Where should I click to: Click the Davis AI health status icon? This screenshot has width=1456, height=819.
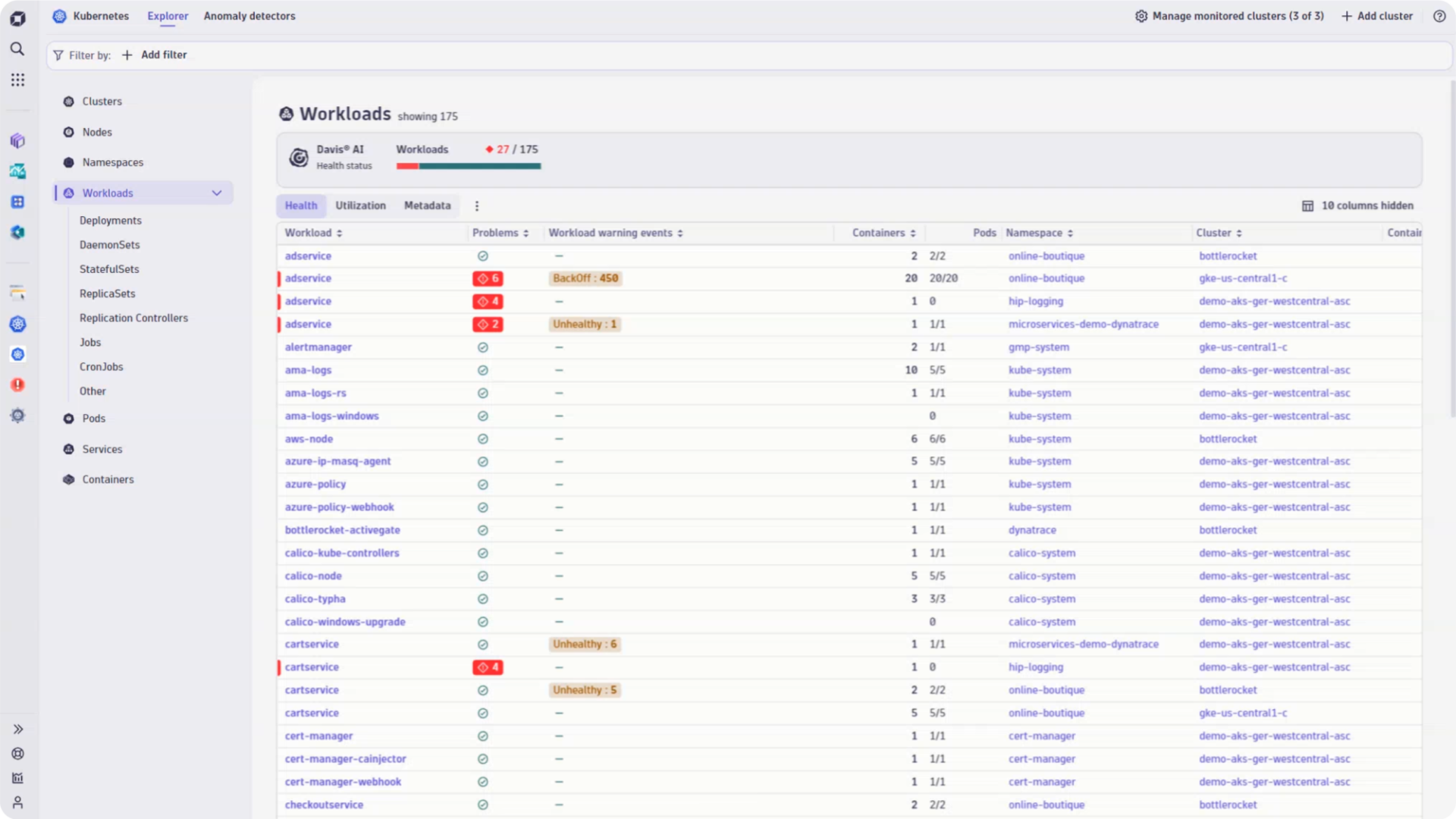tap(299, 157)
